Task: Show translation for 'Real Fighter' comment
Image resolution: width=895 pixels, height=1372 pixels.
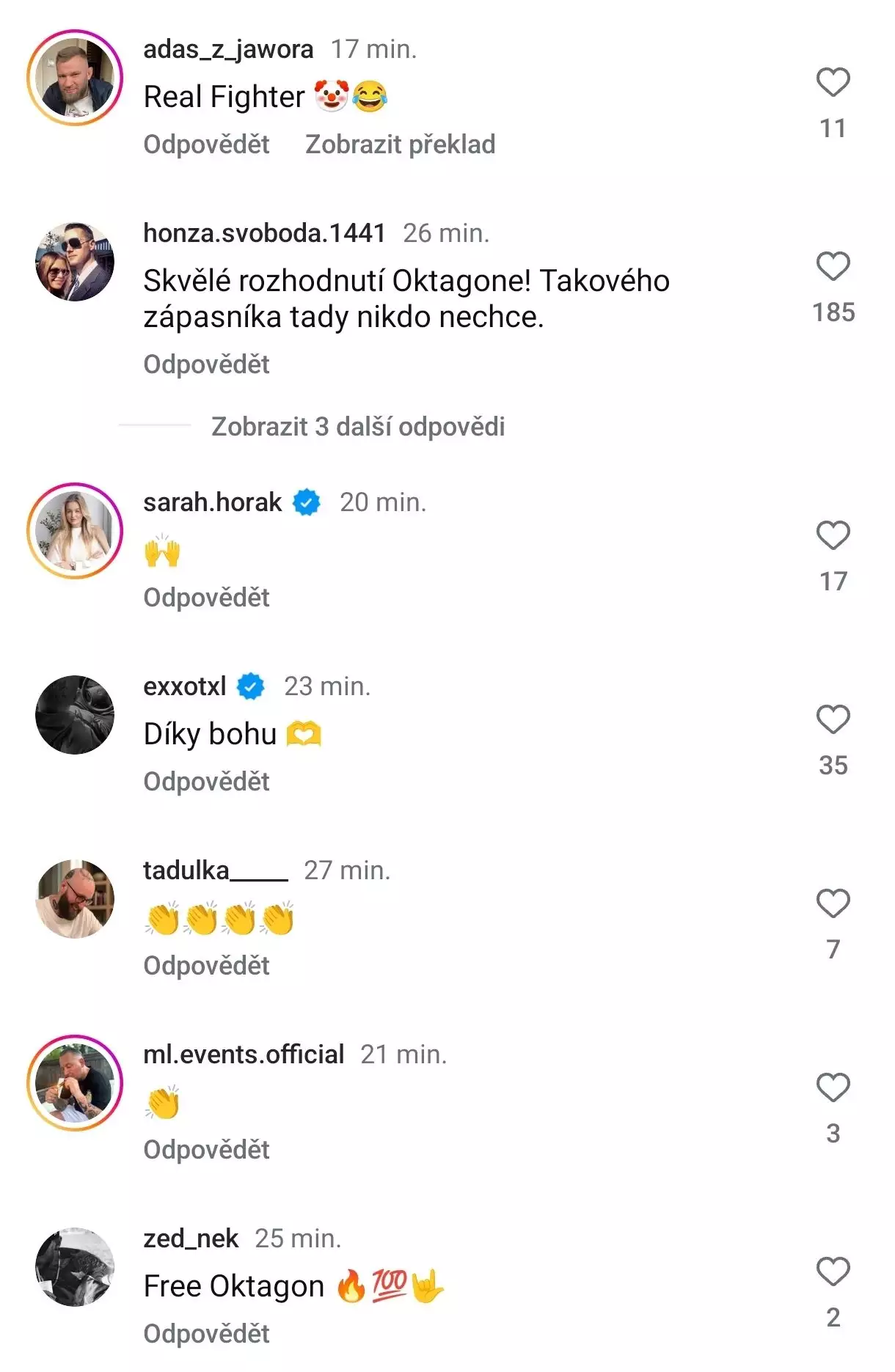Action: coord(400,144)
